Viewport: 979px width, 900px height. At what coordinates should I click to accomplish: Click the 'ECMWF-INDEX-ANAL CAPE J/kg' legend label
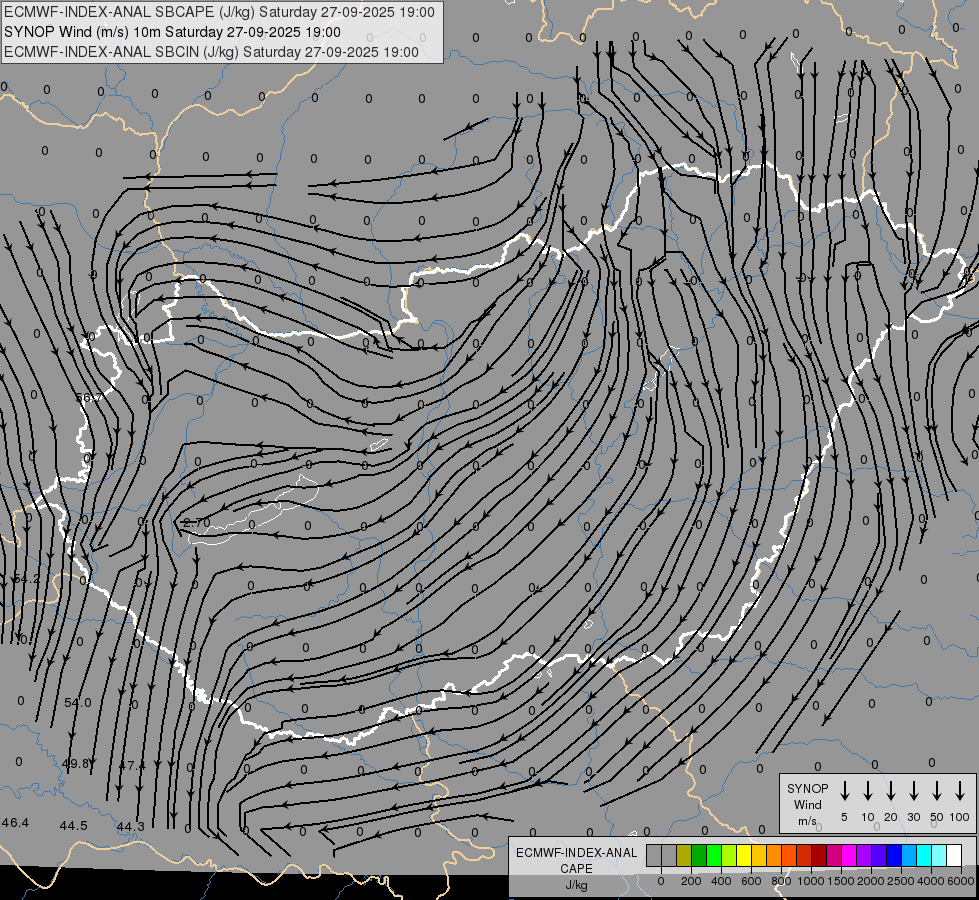pos(576,868)
